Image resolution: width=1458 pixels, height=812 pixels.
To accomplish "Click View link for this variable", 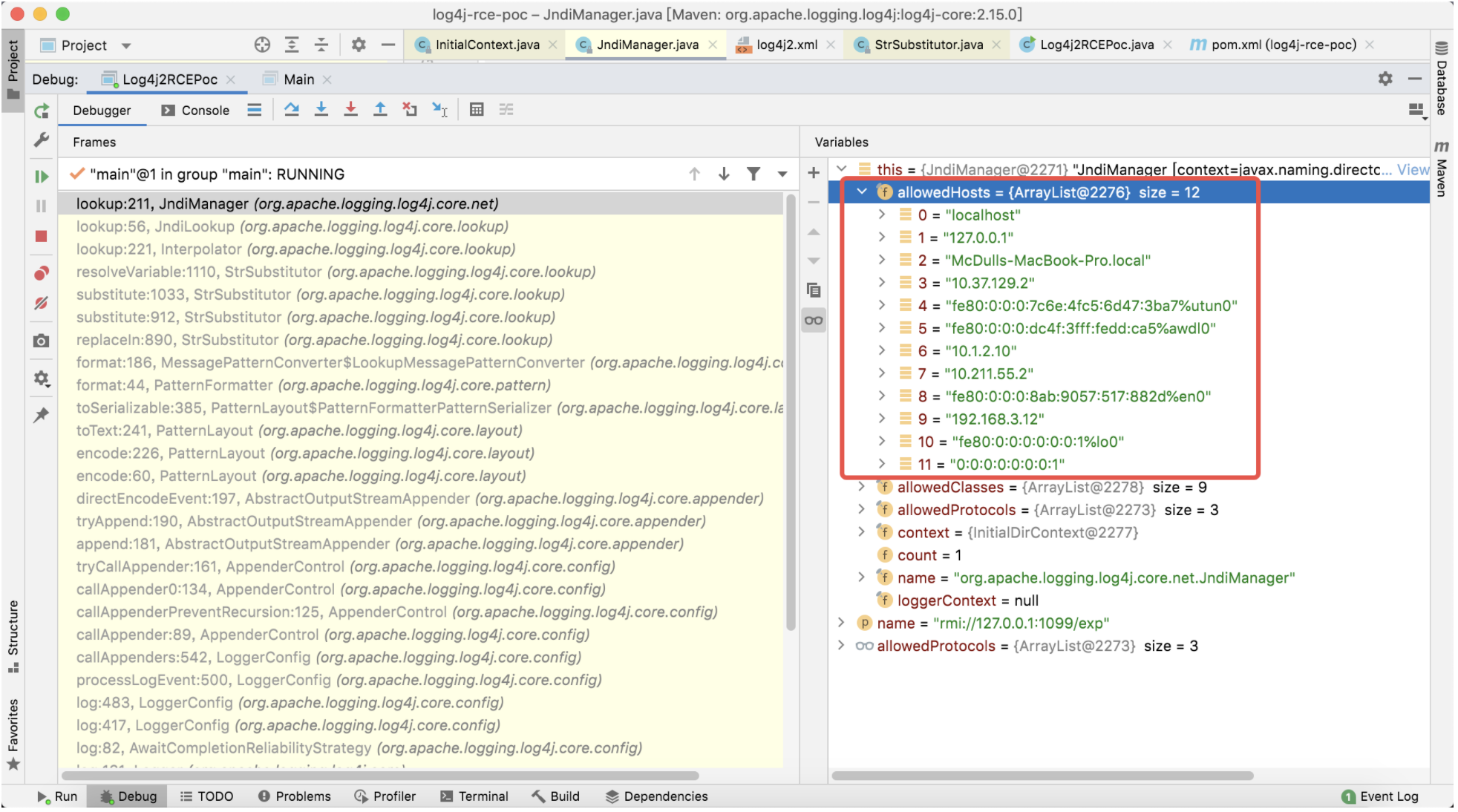I will [x=1413, y=169].
